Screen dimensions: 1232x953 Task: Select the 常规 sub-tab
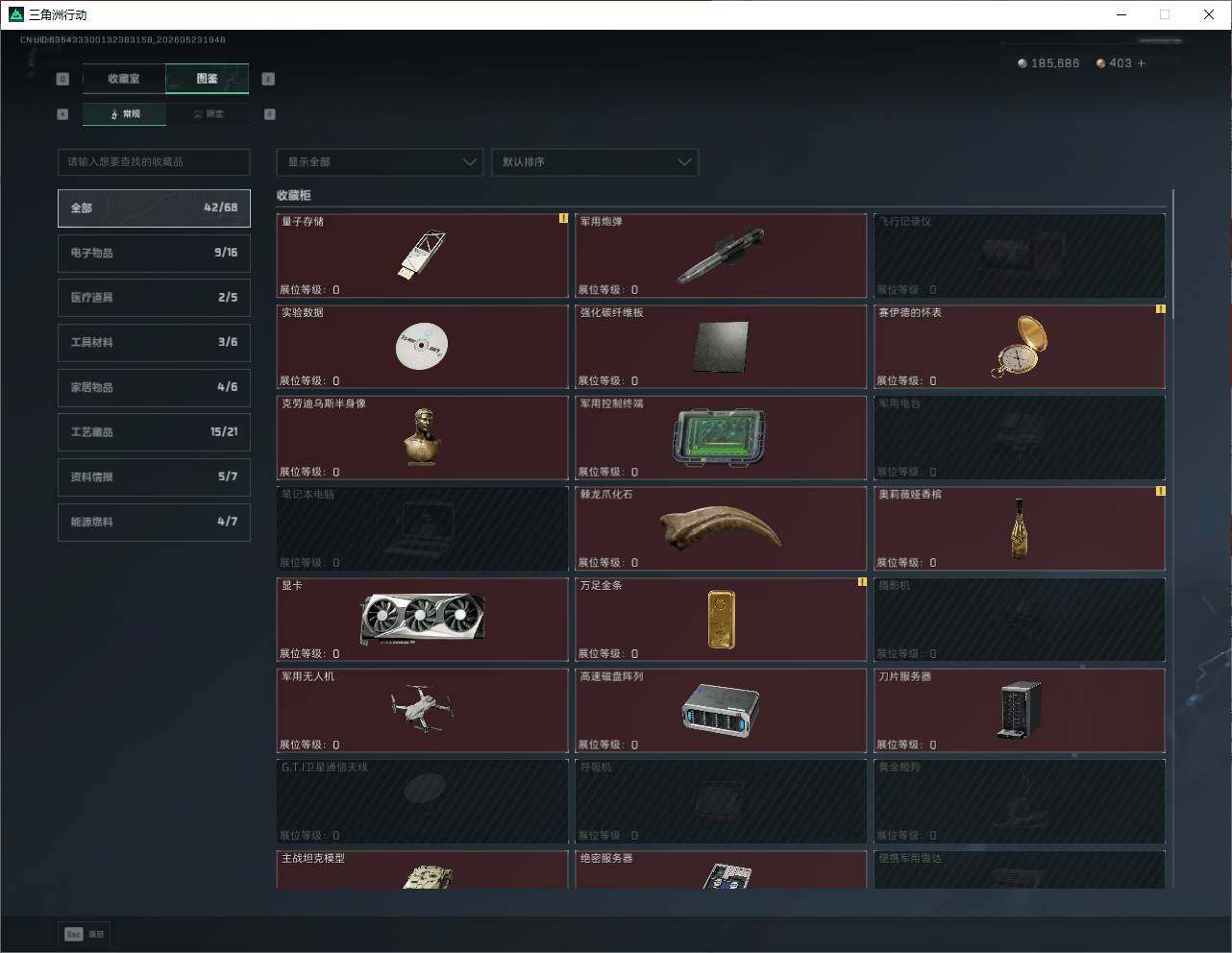pos(125,114)
